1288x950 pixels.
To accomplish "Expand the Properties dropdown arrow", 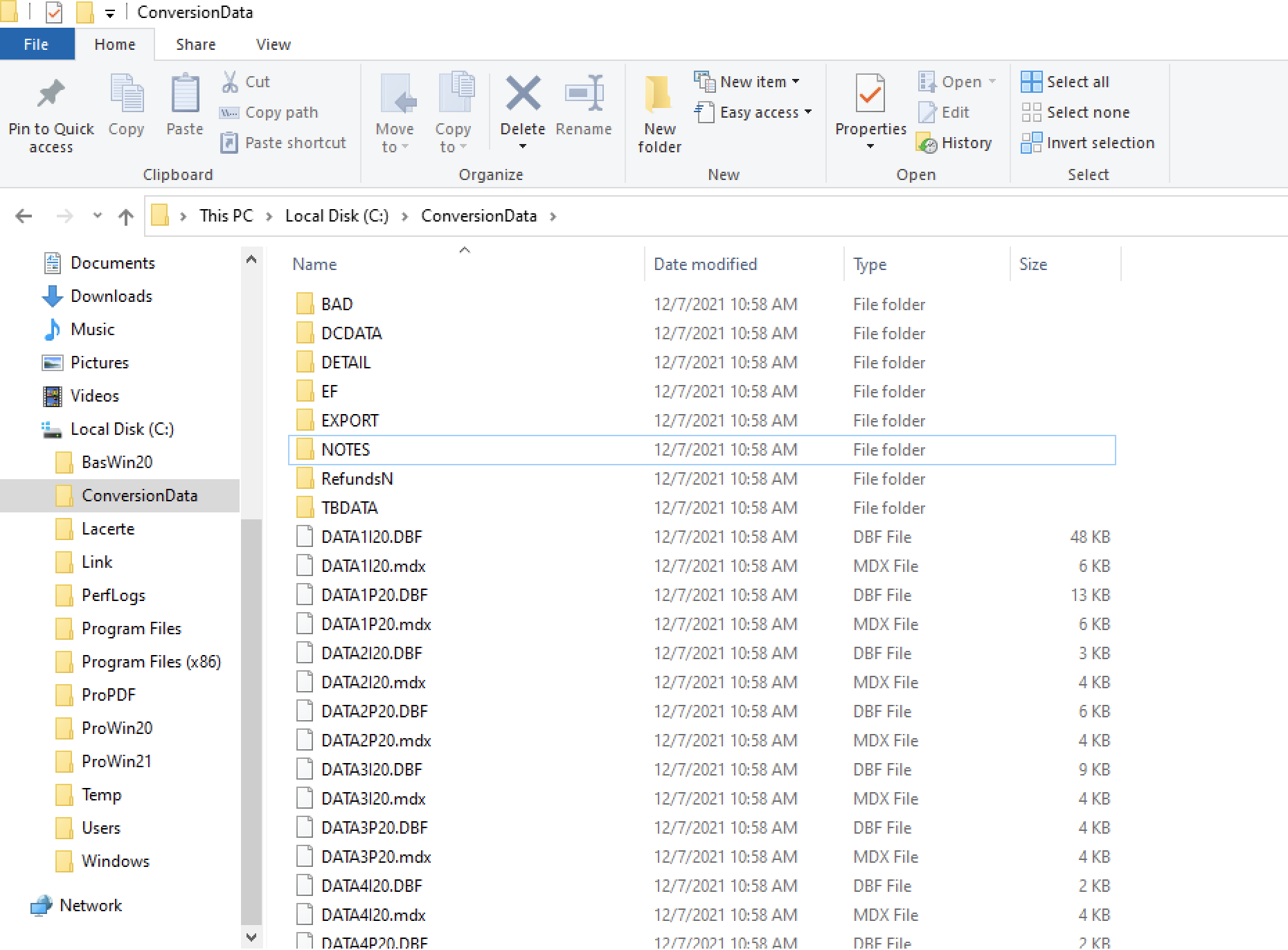I will [x=870, y=146].
